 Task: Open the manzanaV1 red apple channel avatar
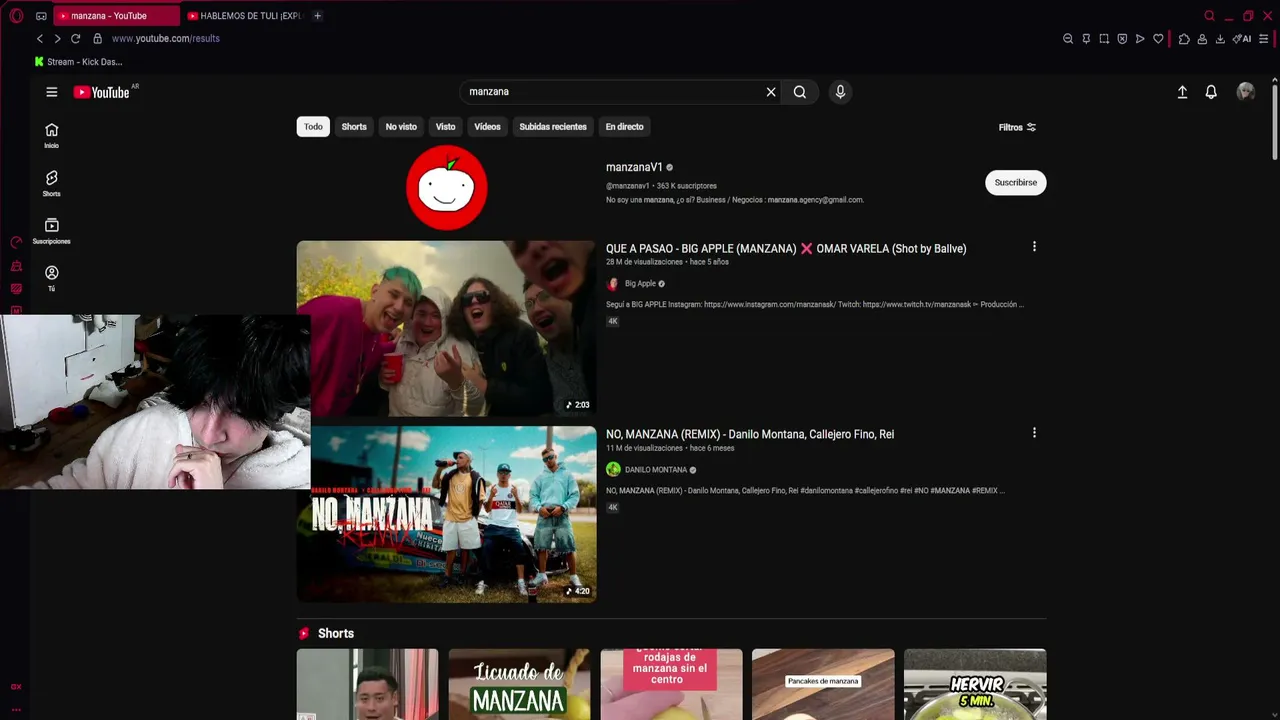click(447, 187)
